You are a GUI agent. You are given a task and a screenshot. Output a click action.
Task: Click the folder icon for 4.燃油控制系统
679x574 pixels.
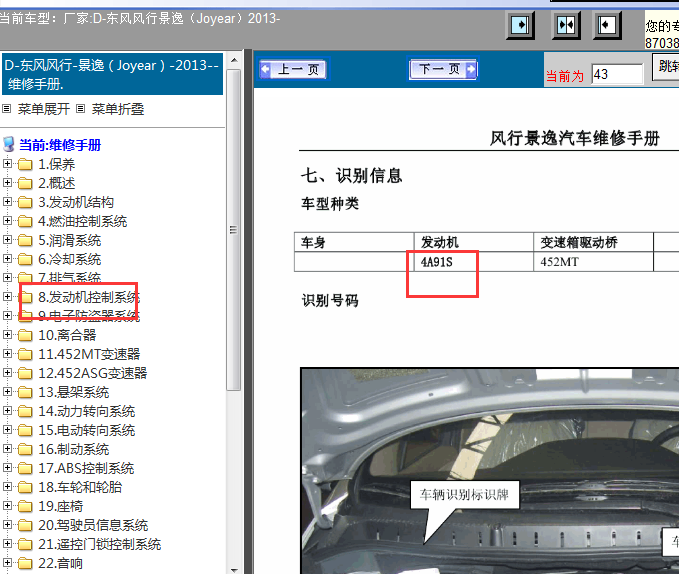pos(25,221)
